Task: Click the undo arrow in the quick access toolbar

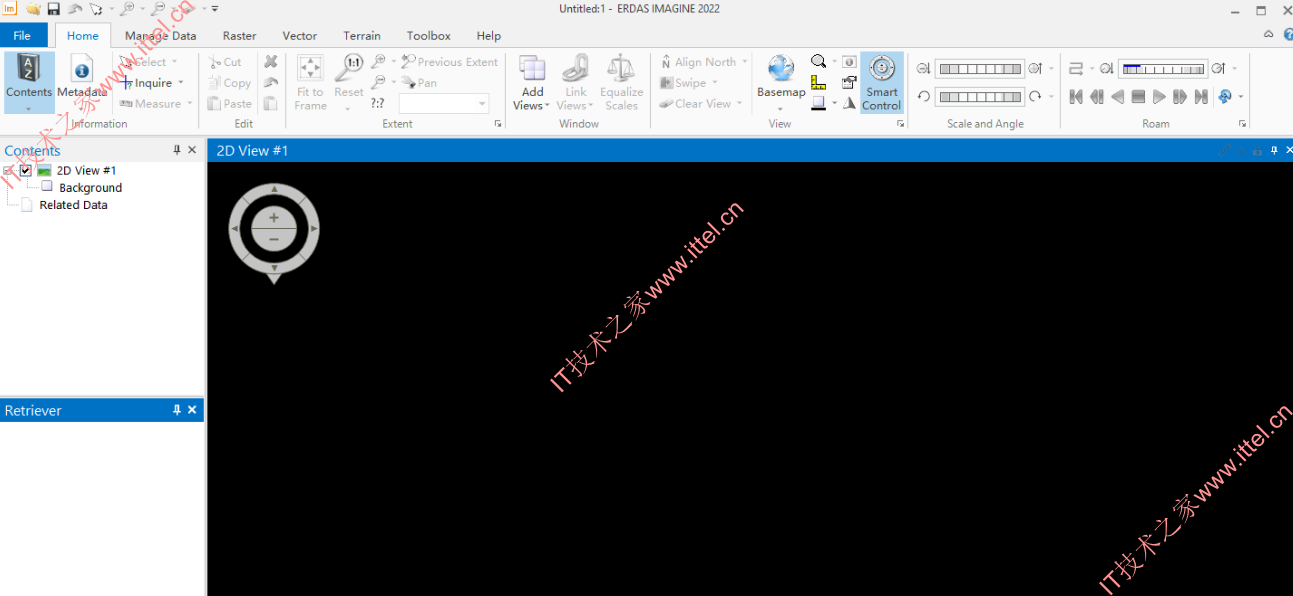Action: 75,9
